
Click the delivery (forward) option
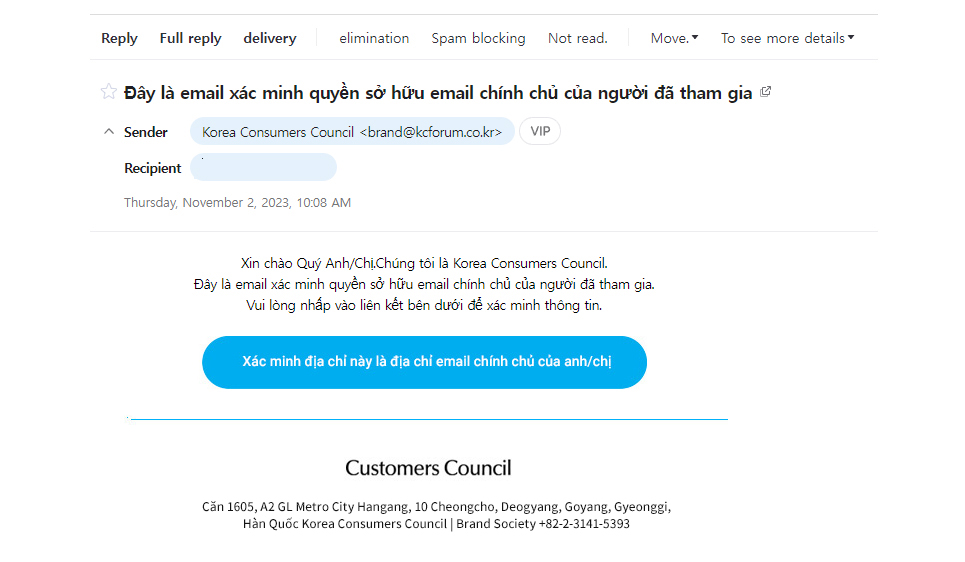[x=269, y=38]
